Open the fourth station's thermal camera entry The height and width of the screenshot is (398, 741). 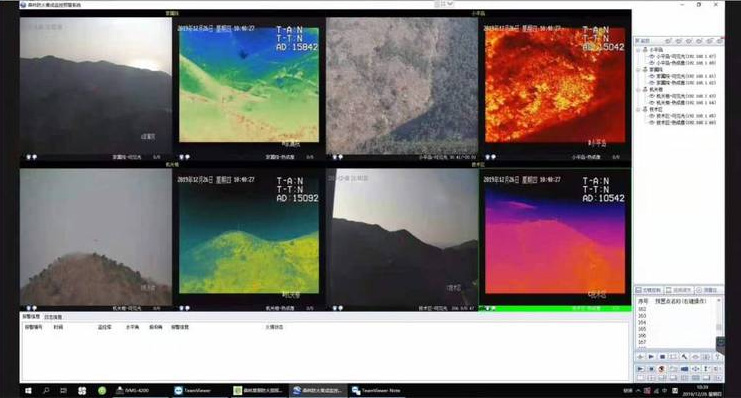683,122
